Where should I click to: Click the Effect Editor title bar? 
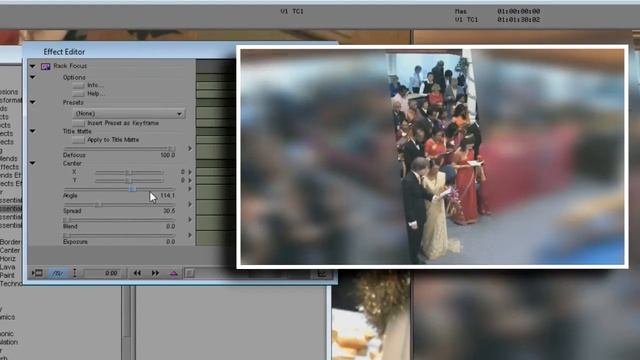[x=131, y=52]
